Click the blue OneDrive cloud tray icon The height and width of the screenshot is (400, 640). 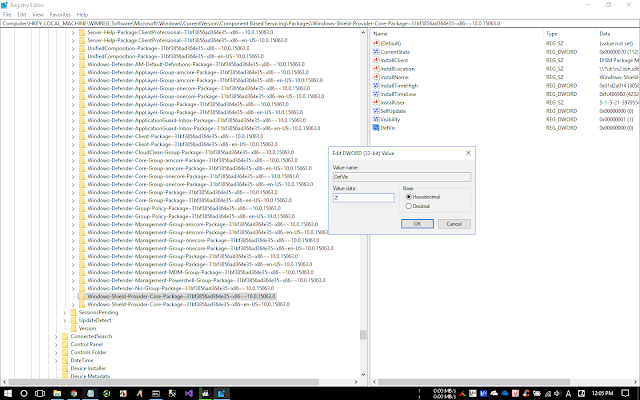(x=505, y=393)
